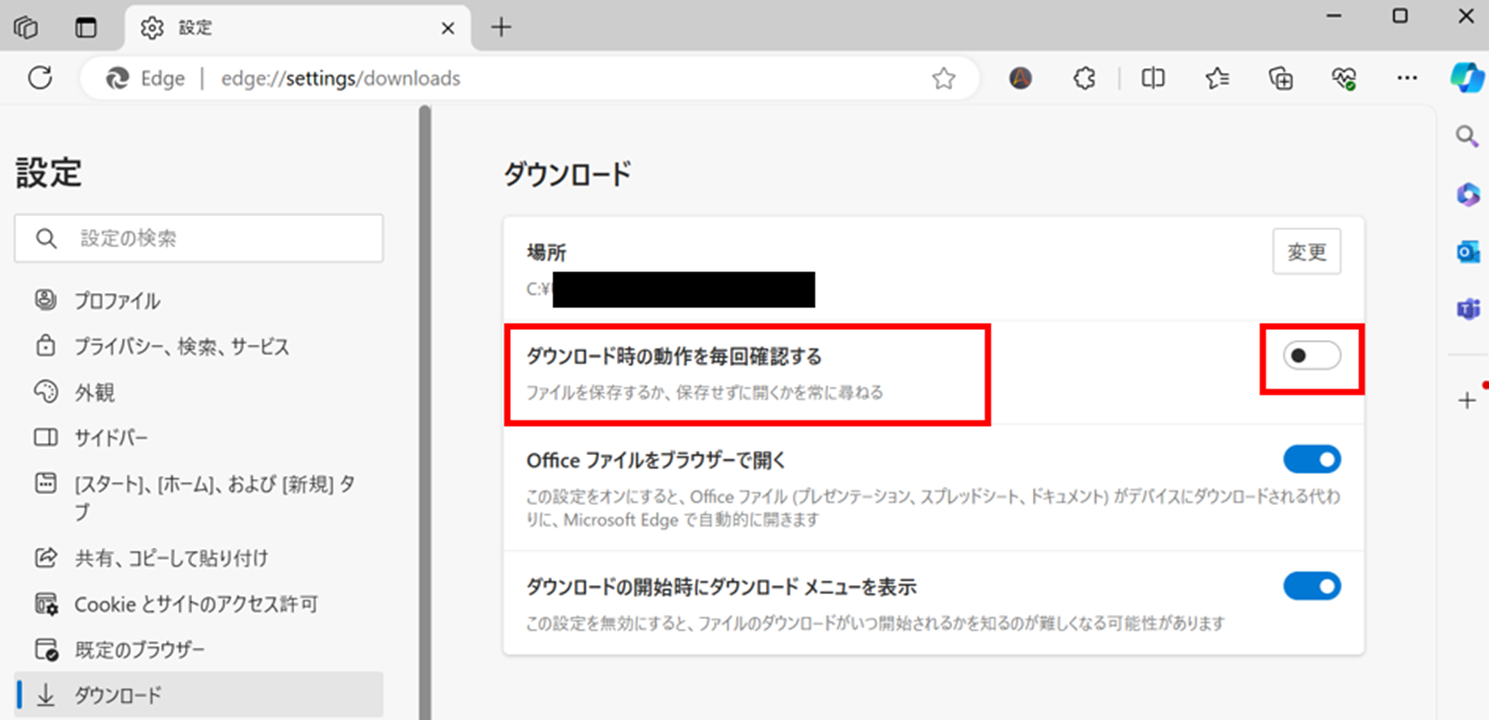Open the tab actions menu icon
The height and width of the screenshot is (720, 1489).
click(x=87, y=28)
